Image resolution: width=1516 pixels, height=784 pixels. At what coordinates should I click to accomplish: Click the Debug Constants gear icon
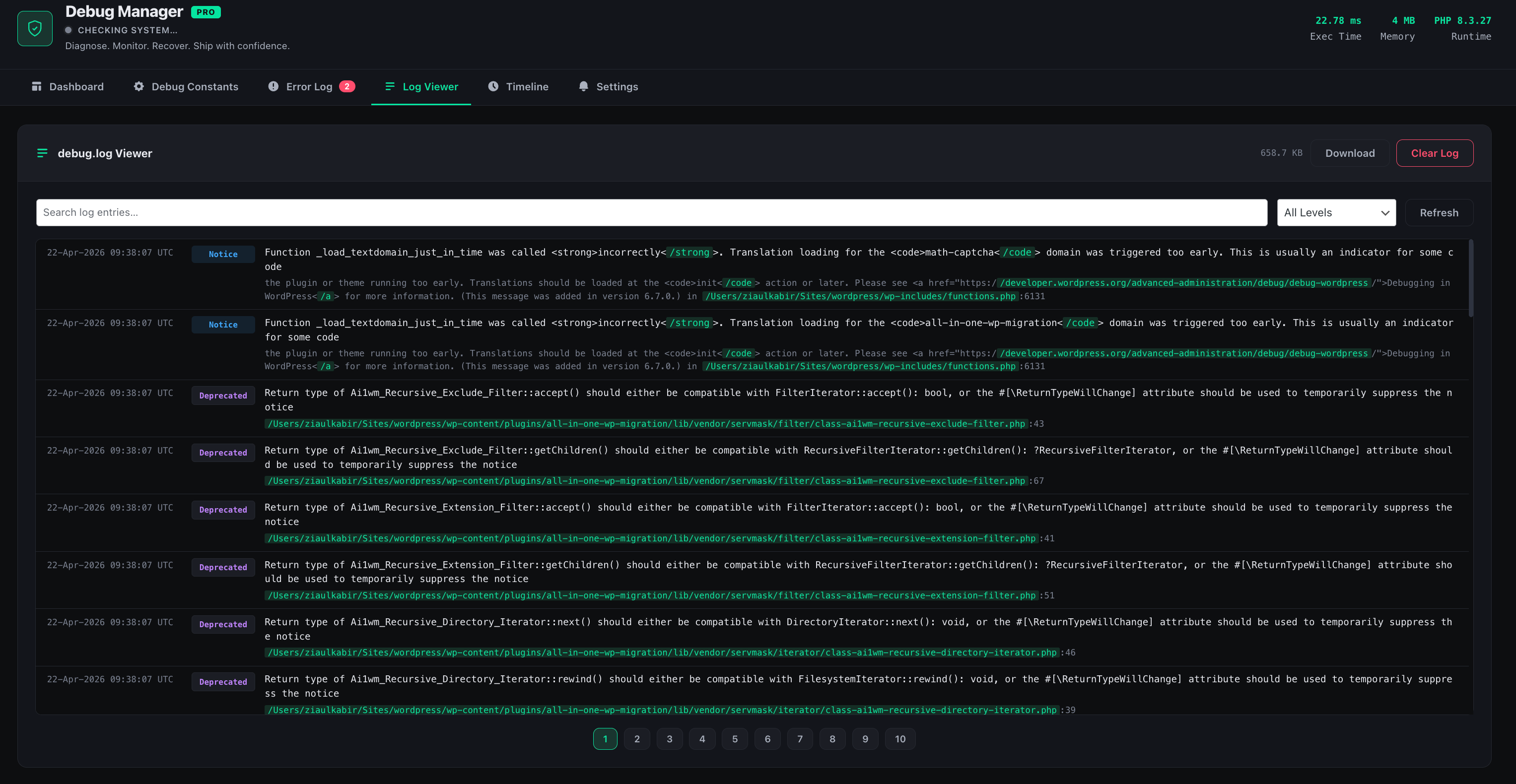coord(139,86)
